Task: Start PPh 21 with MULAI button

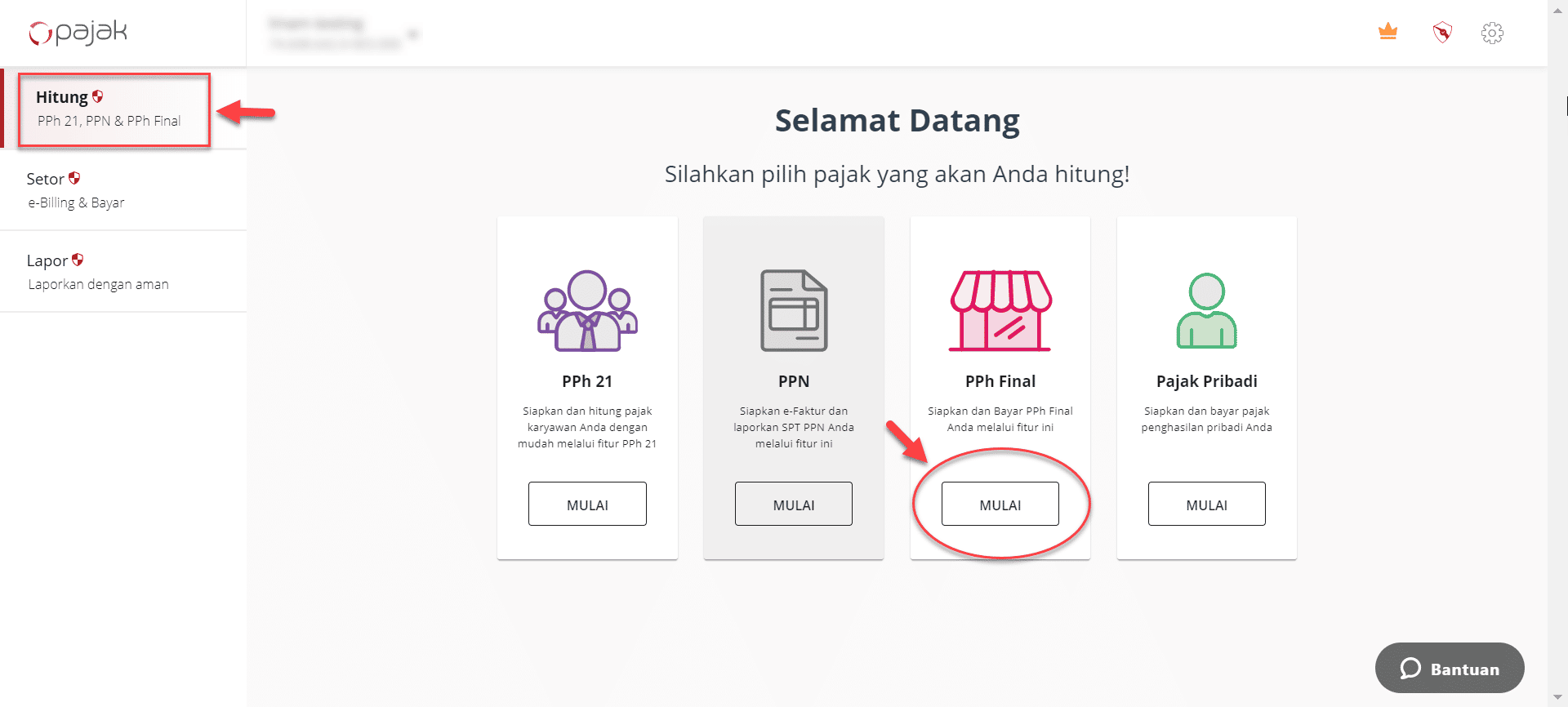Action: point(587,504)
